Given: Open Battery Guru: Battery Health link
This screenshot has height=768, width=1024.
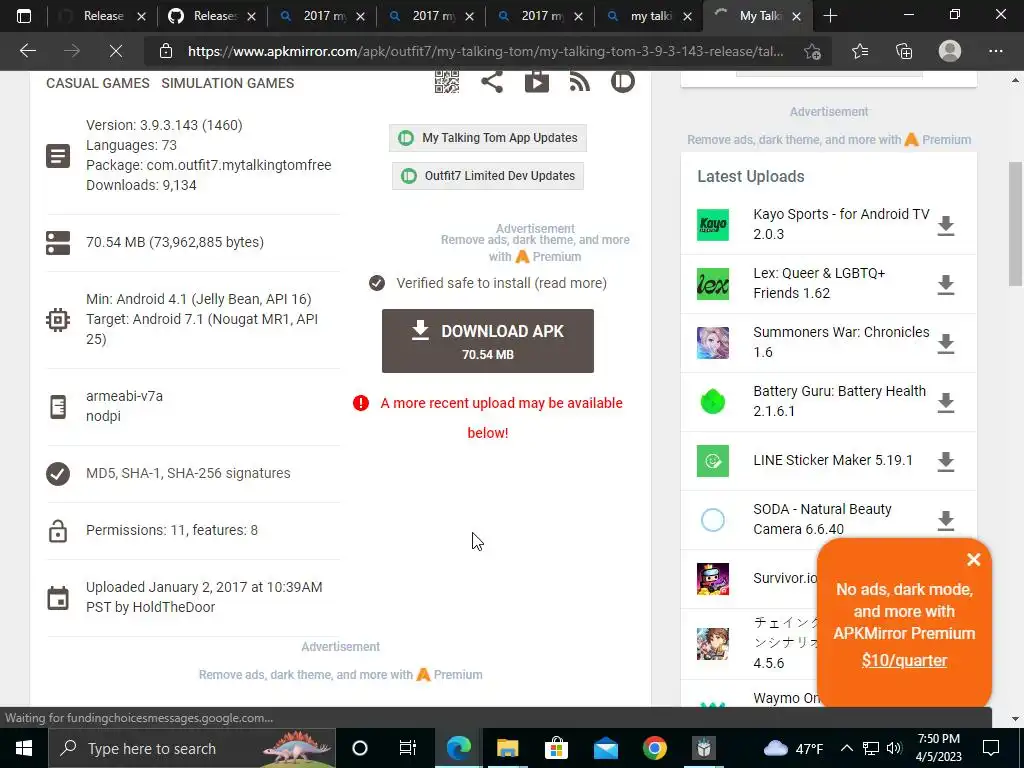Looking at the screenshot, I should (x=839, y=401).
